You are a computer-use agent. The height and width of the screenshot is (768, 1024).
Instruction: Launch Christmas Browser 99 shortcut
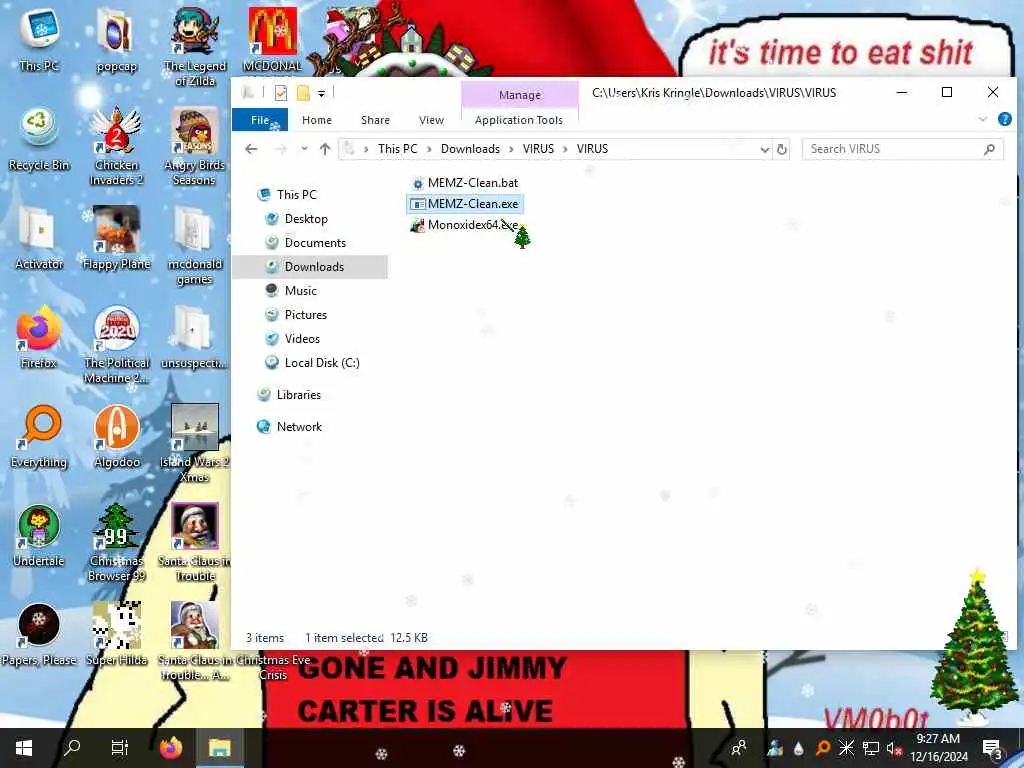(x=116, y=542)
